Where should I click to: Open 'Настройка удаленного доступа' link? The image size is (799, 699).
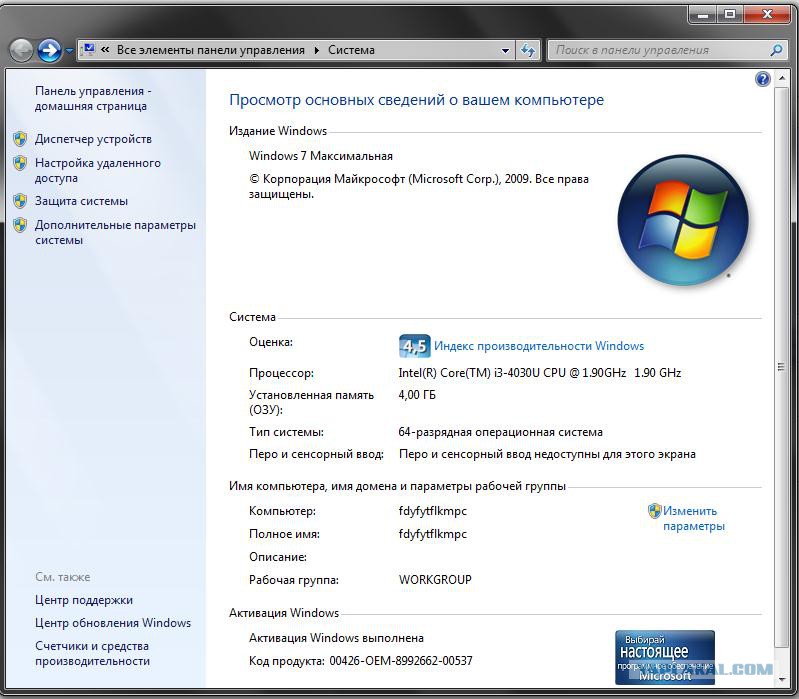tap(97, 170)
